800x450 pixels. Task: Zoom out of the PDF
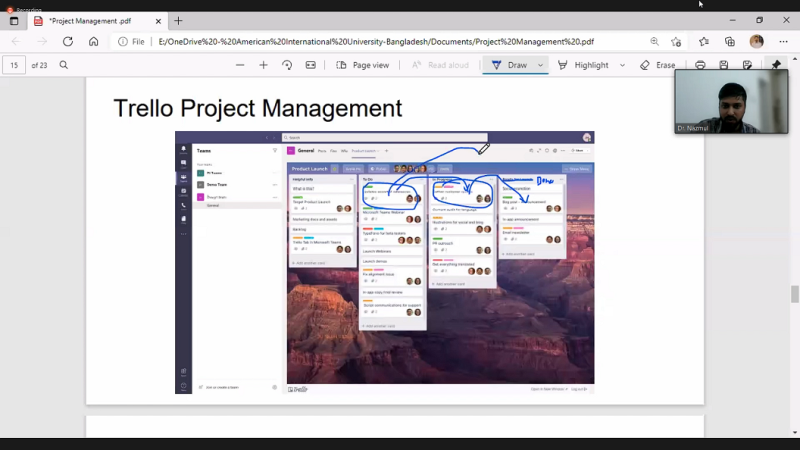(240, 65)
